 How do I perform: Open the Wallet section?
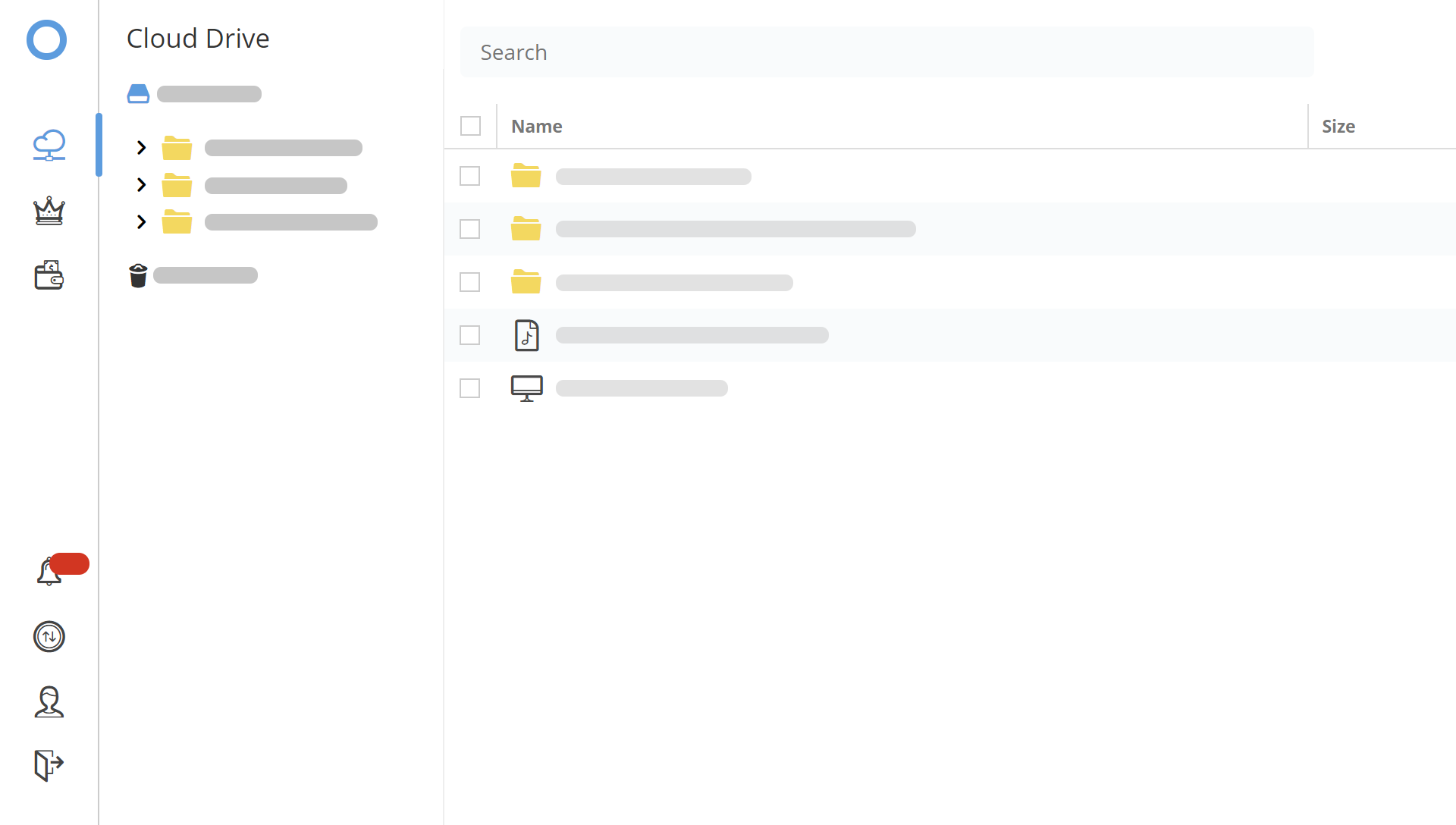[x=49, y=274]
